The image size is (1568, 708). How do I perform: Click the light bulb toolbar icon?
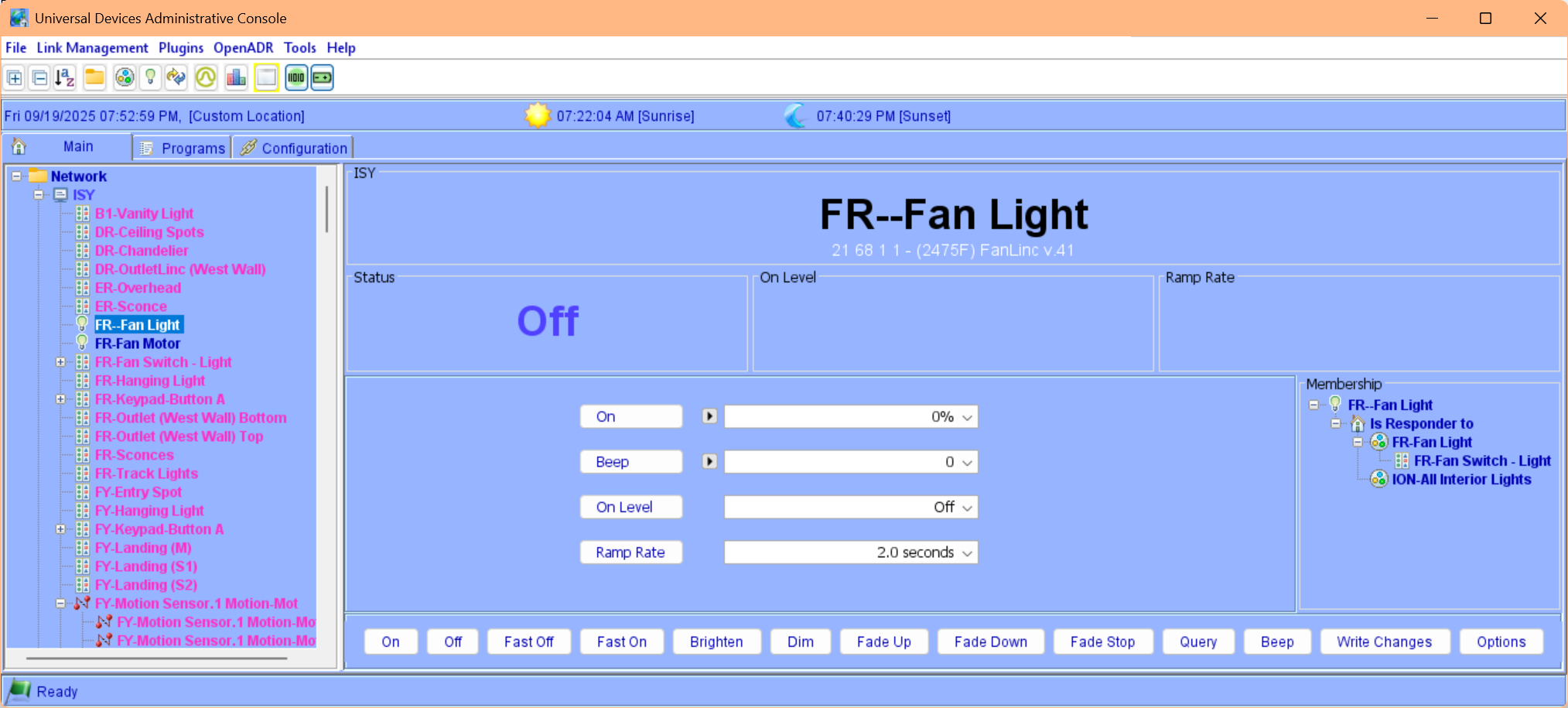151,78
